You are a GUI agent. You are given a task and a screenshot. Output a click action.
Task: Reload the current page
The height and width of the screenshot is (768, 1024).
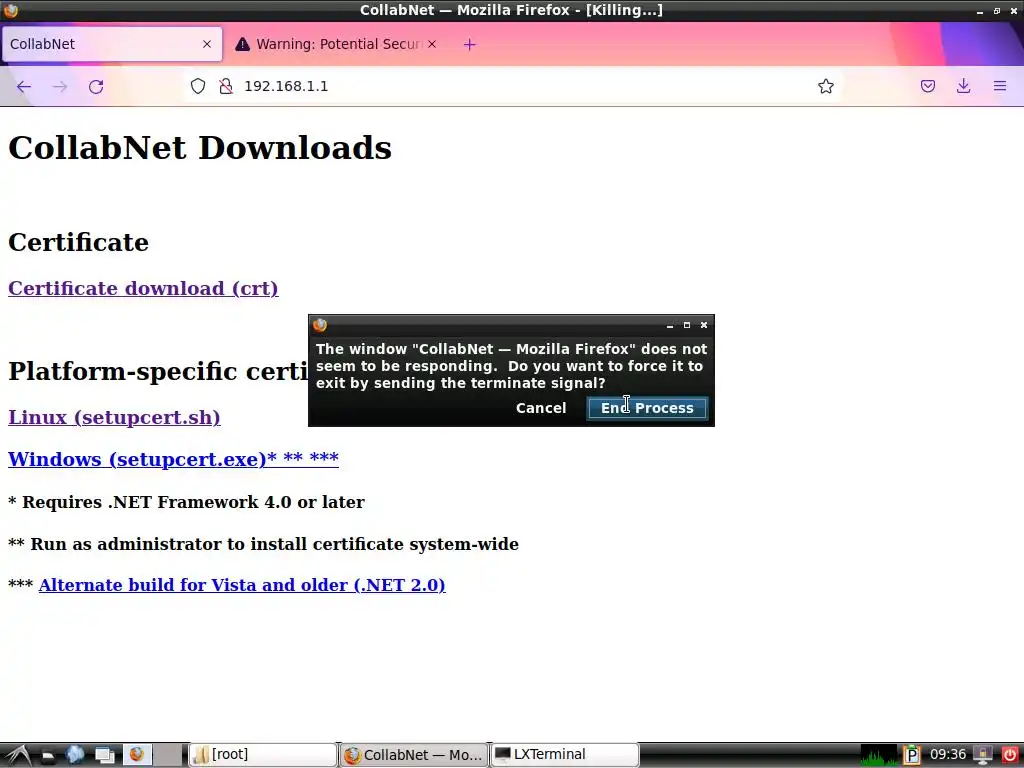[x=96, y=86]
